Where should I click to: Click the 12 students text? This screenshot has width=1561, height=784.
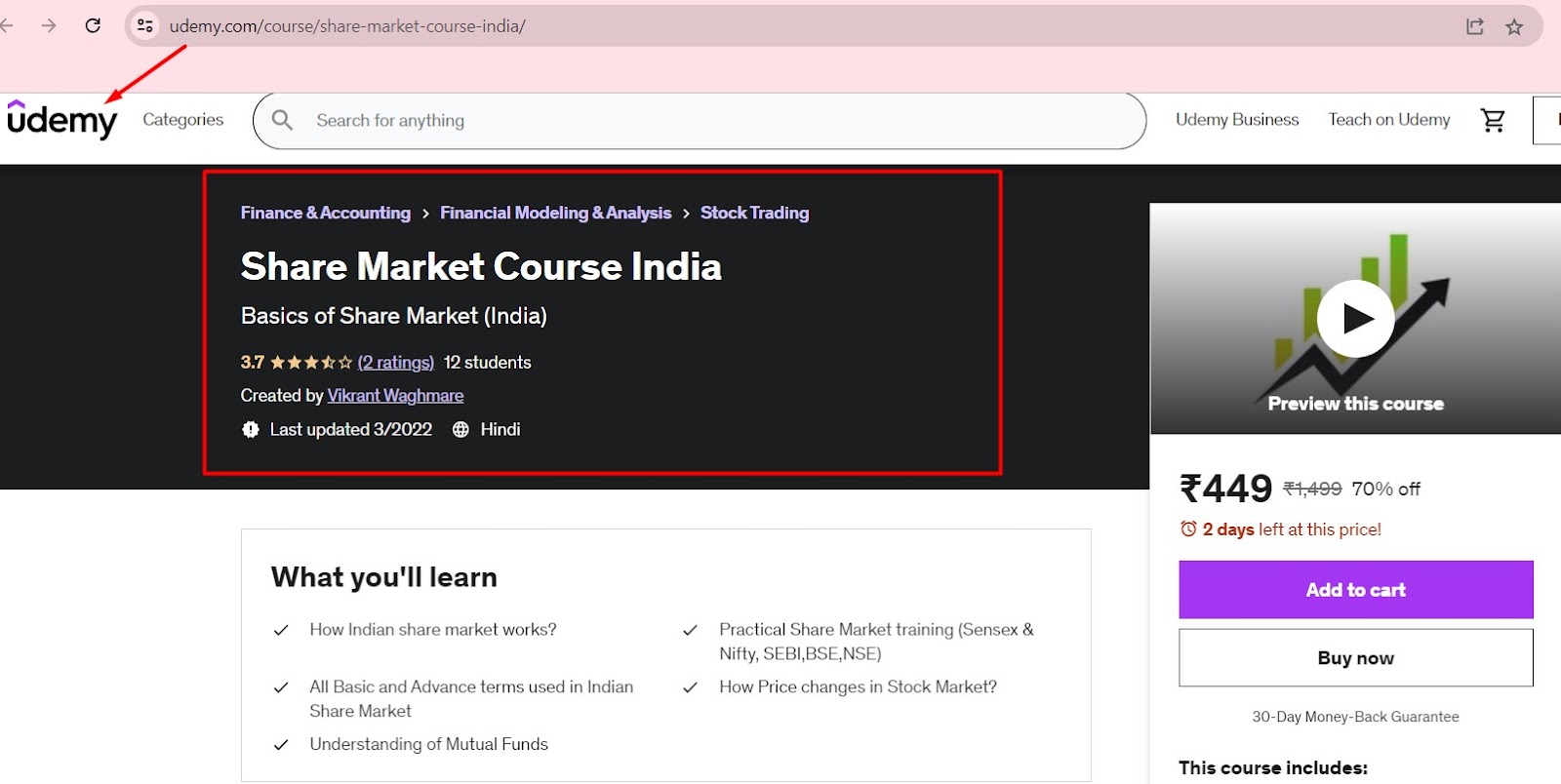pos(488,362)
